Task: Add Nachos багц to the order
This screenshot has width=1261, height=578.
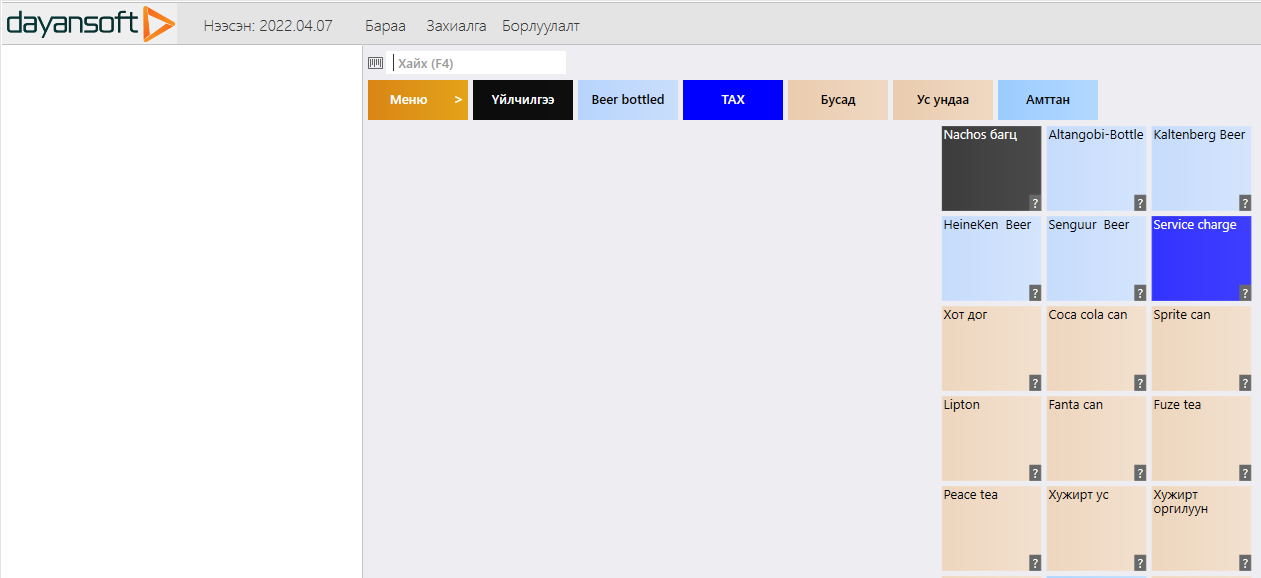Action: coord(992,169)
